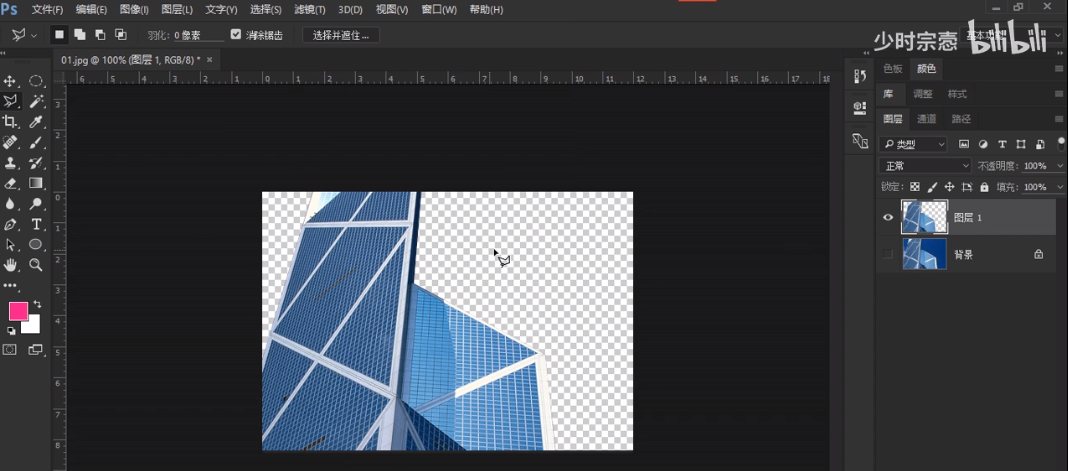This screenshot has height=471, width=1068.
Task: Select the Move tool
Action: point(10,82)
